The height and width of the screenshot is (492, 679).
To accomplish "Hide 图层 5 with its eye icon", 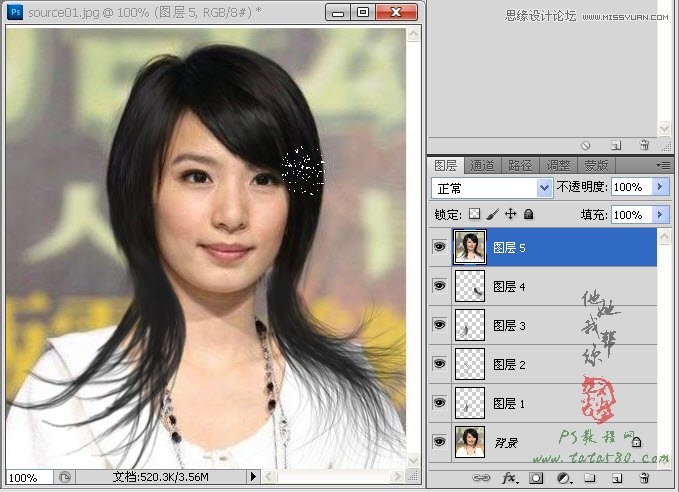I will pyautogui.click(x=440, y=247).
